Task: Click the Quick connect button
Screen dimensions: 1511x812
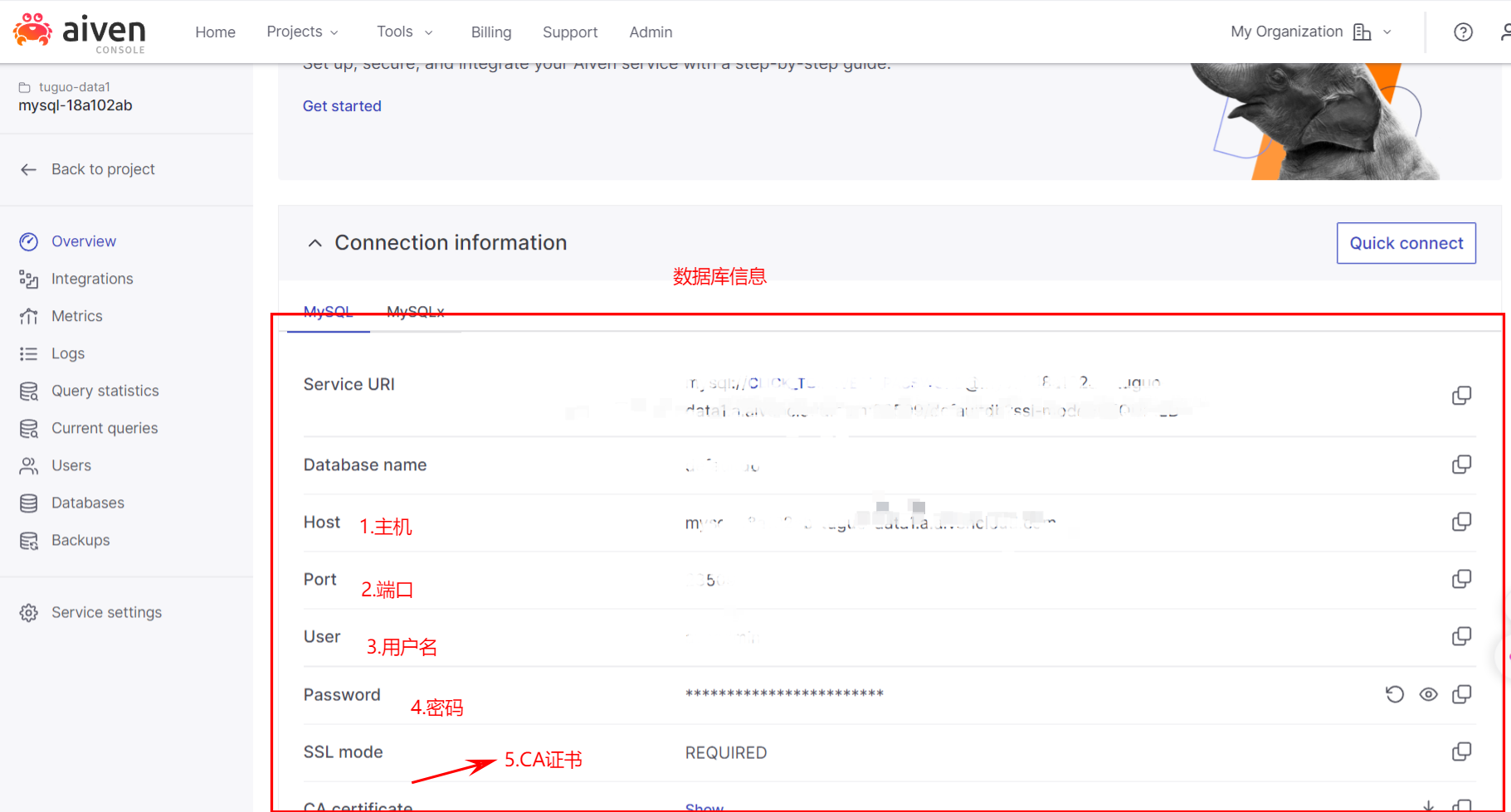Action: click(1406, 243)
